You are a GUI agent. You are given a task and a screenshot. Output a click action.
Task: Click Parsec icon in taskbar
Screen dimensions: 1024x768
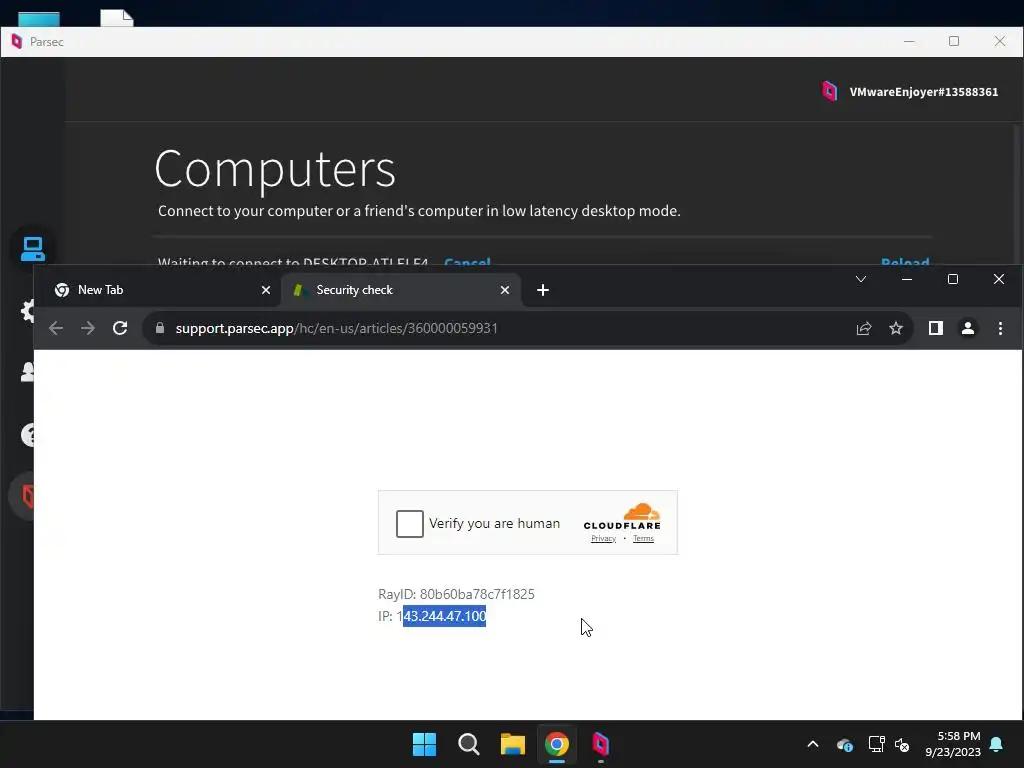(601, 744)
